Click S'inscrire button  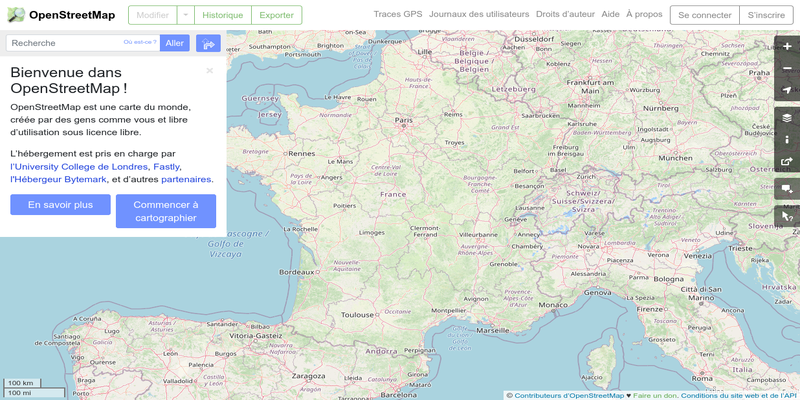[x=766, y=15]
